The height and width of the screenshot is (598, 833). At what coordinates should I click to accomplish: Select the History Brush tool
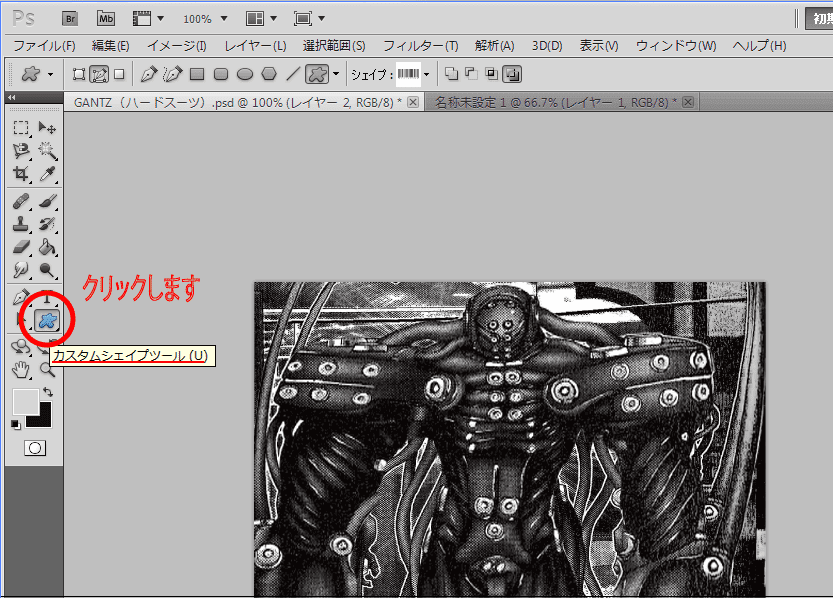pyautogui.click(x=47, y=225)
